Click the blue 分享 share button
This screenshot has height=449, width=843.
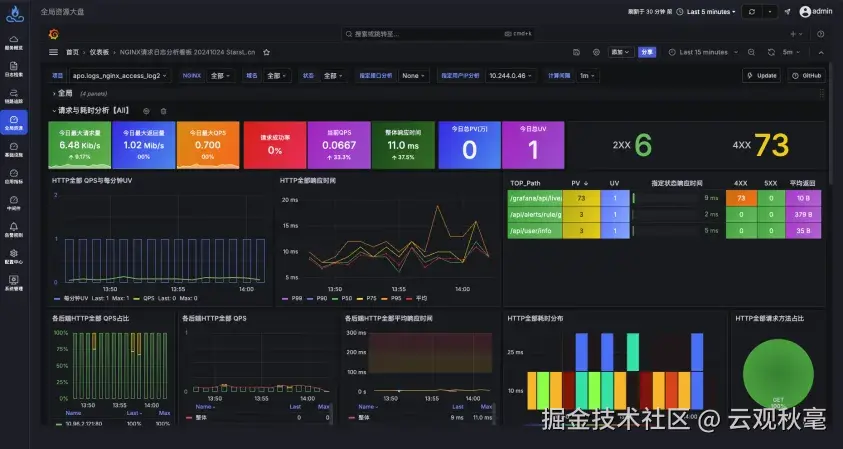point(647,52)
